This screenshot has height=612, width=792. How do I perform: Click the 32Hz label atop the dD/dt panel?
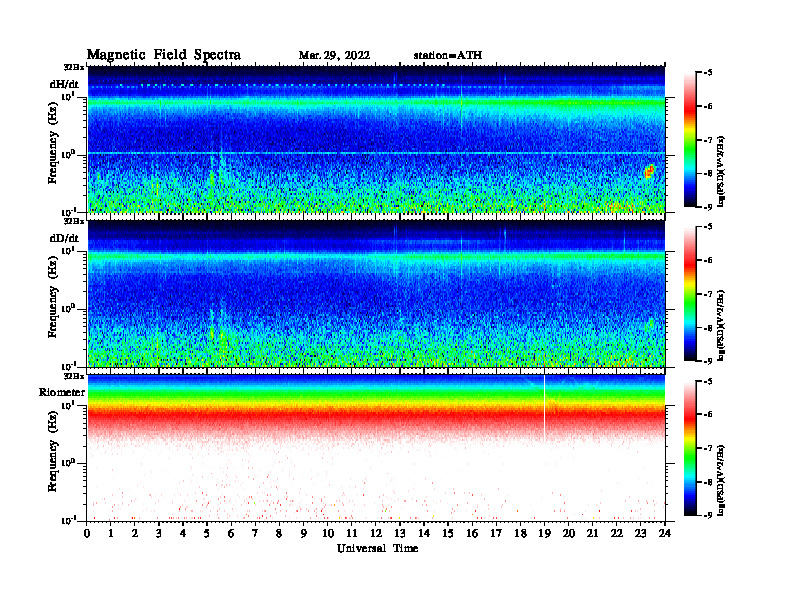(74, 221)
